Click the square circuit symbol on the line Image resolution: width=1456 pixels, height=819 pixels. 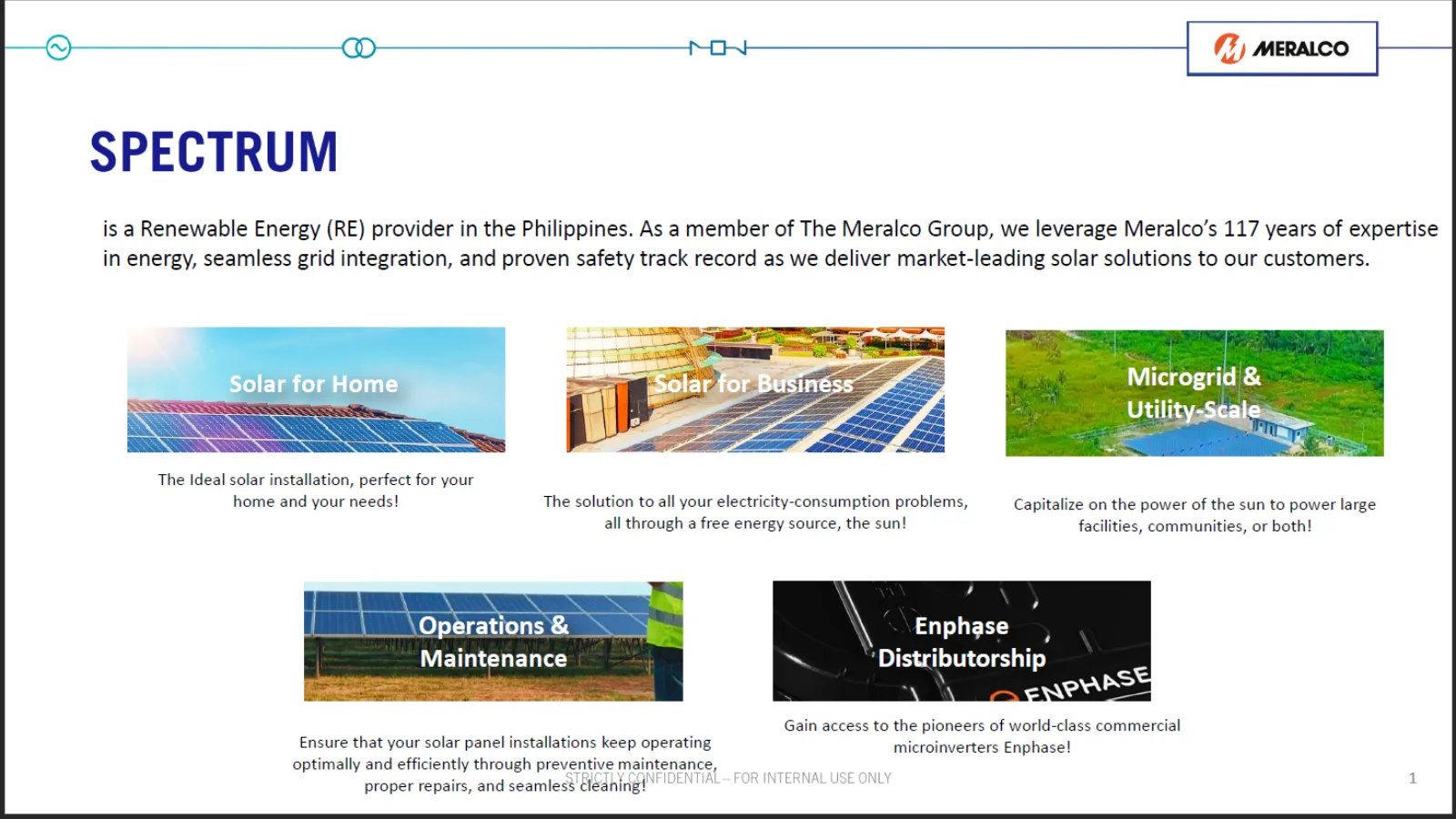[x=718, y=47]
